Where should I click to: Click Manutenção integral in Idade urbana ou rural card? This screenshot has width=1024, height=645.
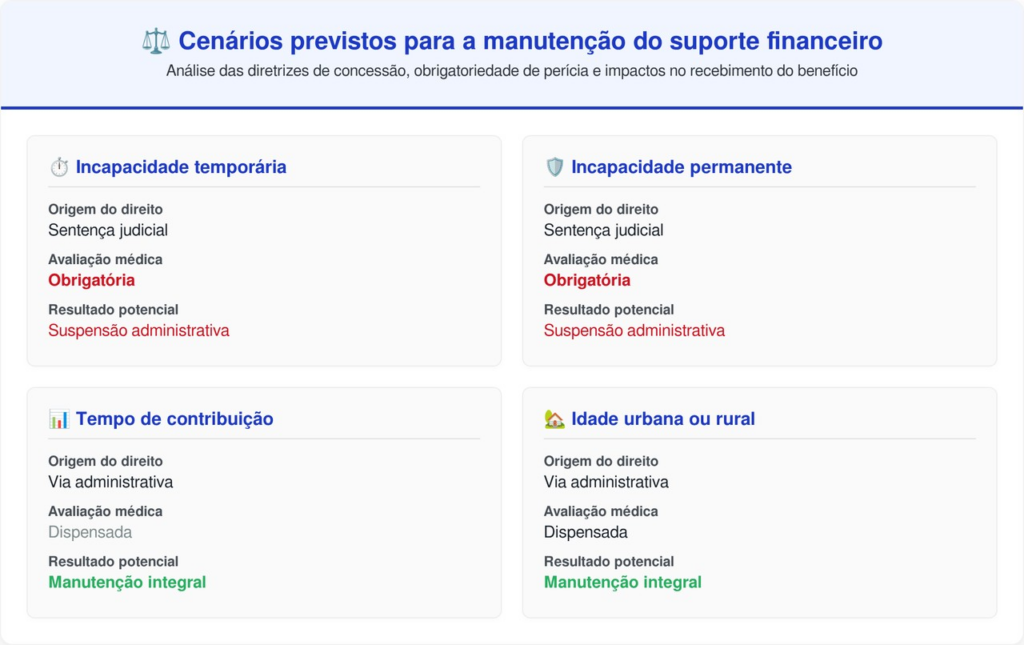tap(622, 582)
